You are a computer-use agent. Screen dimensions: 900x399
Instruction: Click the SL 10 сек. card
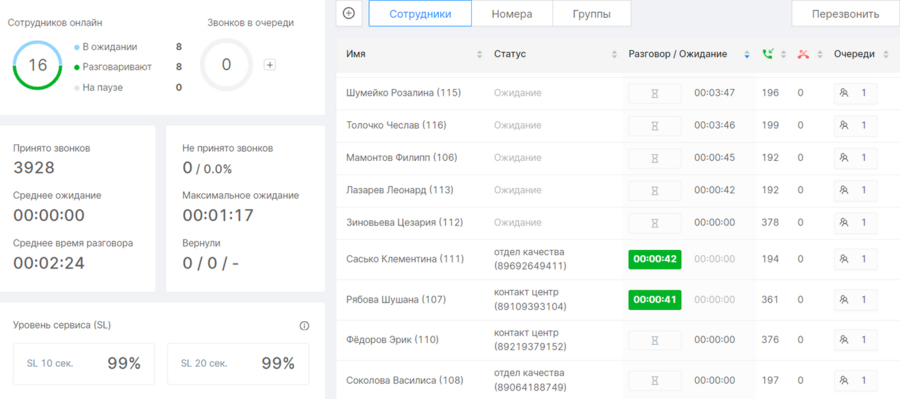pyautogui.click(x=84, y=363)
